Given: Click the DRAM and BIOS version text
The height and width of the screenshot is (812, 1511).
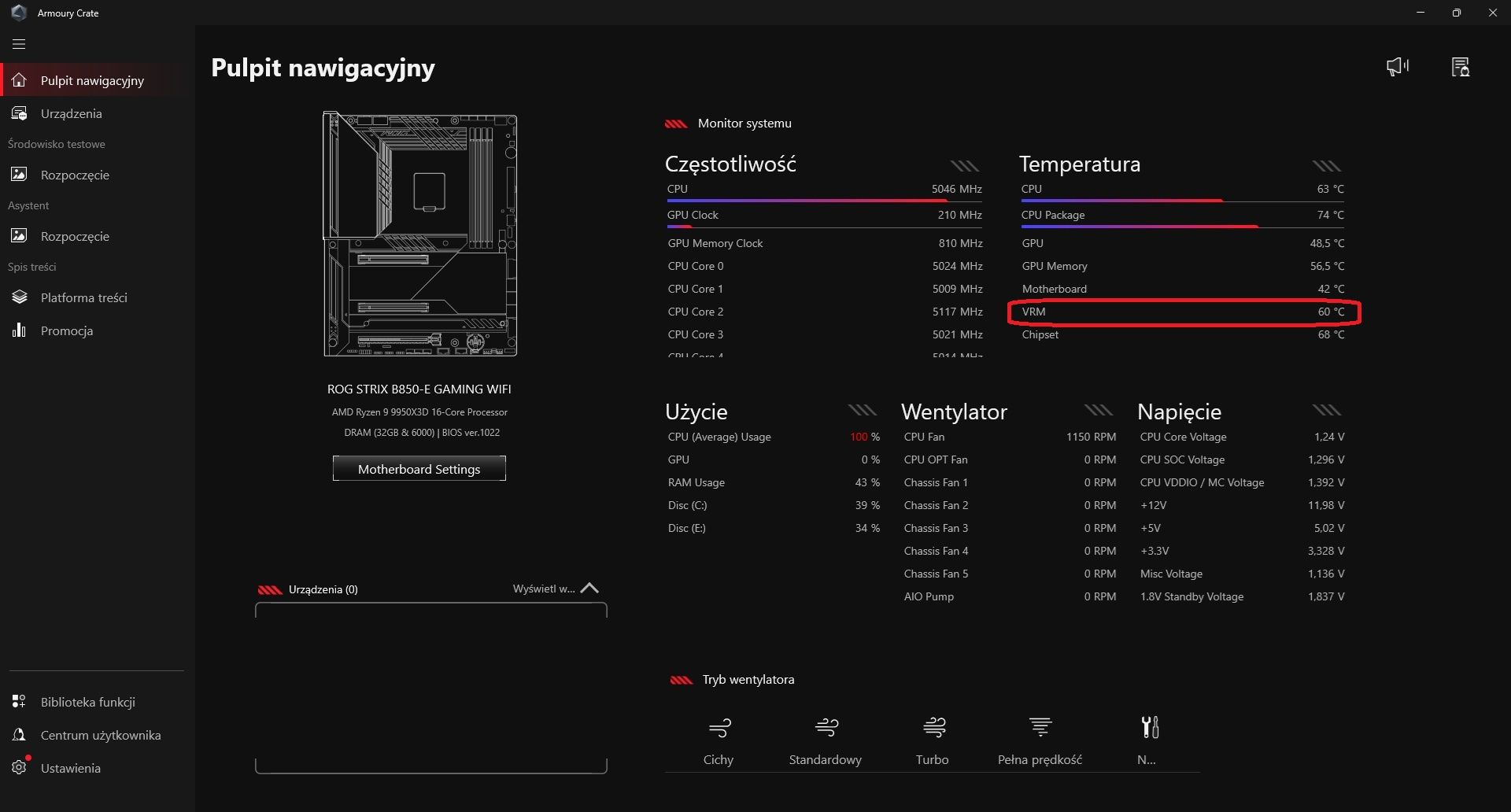Looking at the screenshot, I should coord(422,433).
